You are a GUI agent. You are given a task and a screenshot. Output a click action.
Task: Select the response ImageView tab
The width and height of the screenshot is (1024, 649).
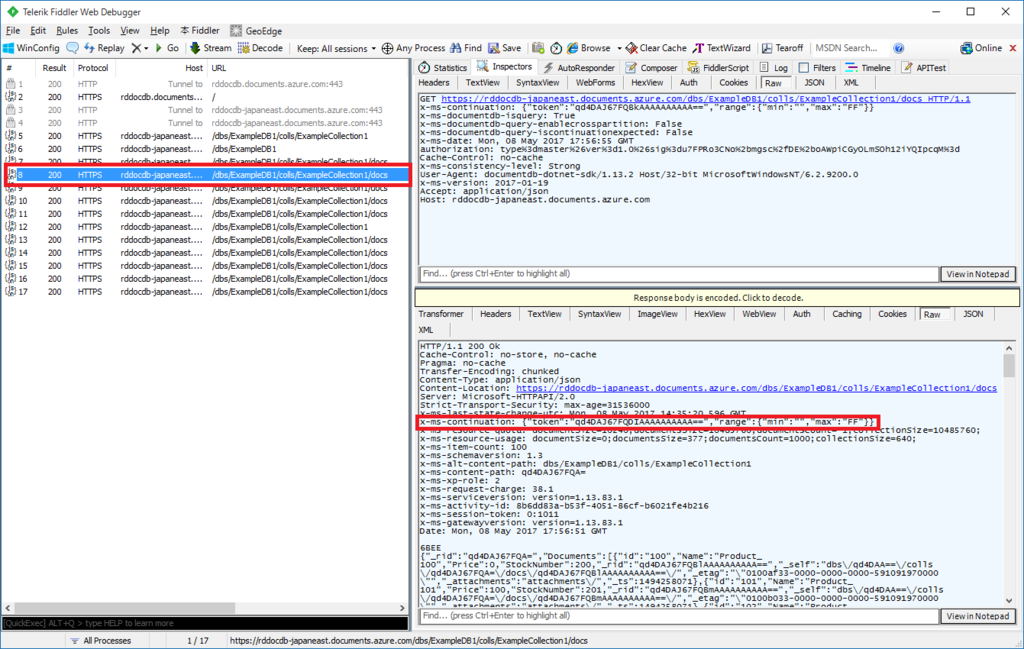(657, 314)
